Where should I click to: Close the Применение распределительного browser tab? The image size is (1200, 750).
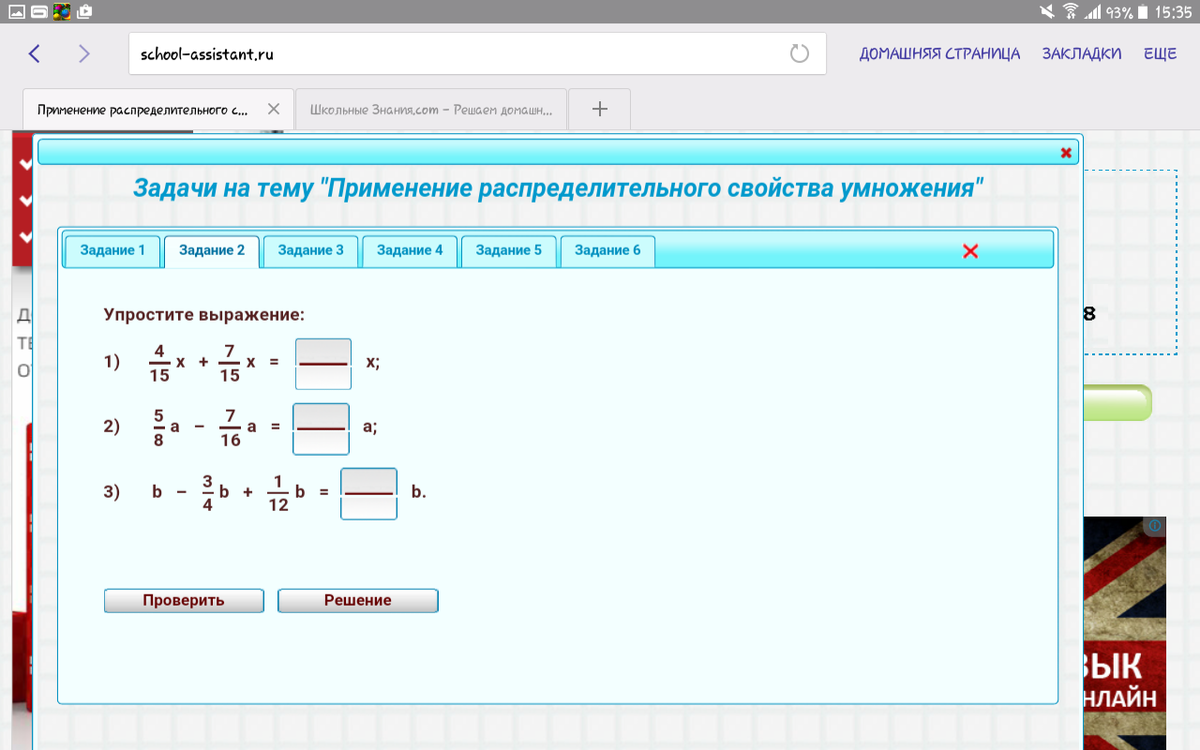tap(274, 109)
